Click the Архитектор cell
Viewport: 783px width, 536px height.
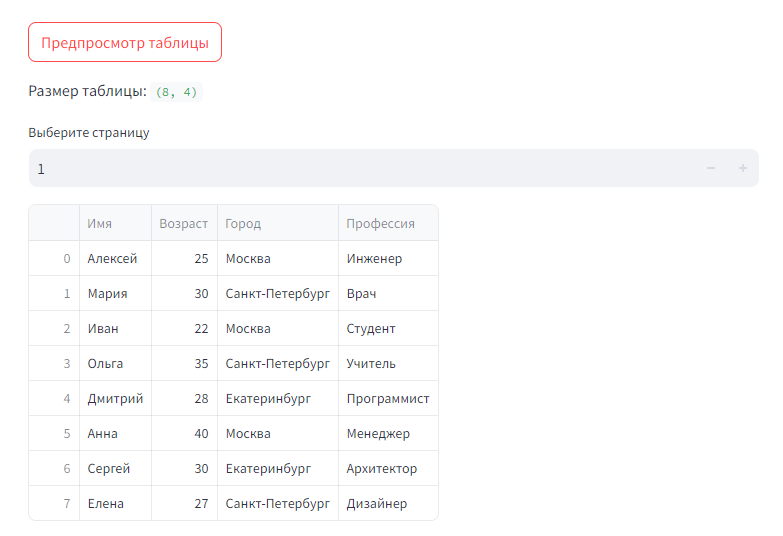click(389, 468)
